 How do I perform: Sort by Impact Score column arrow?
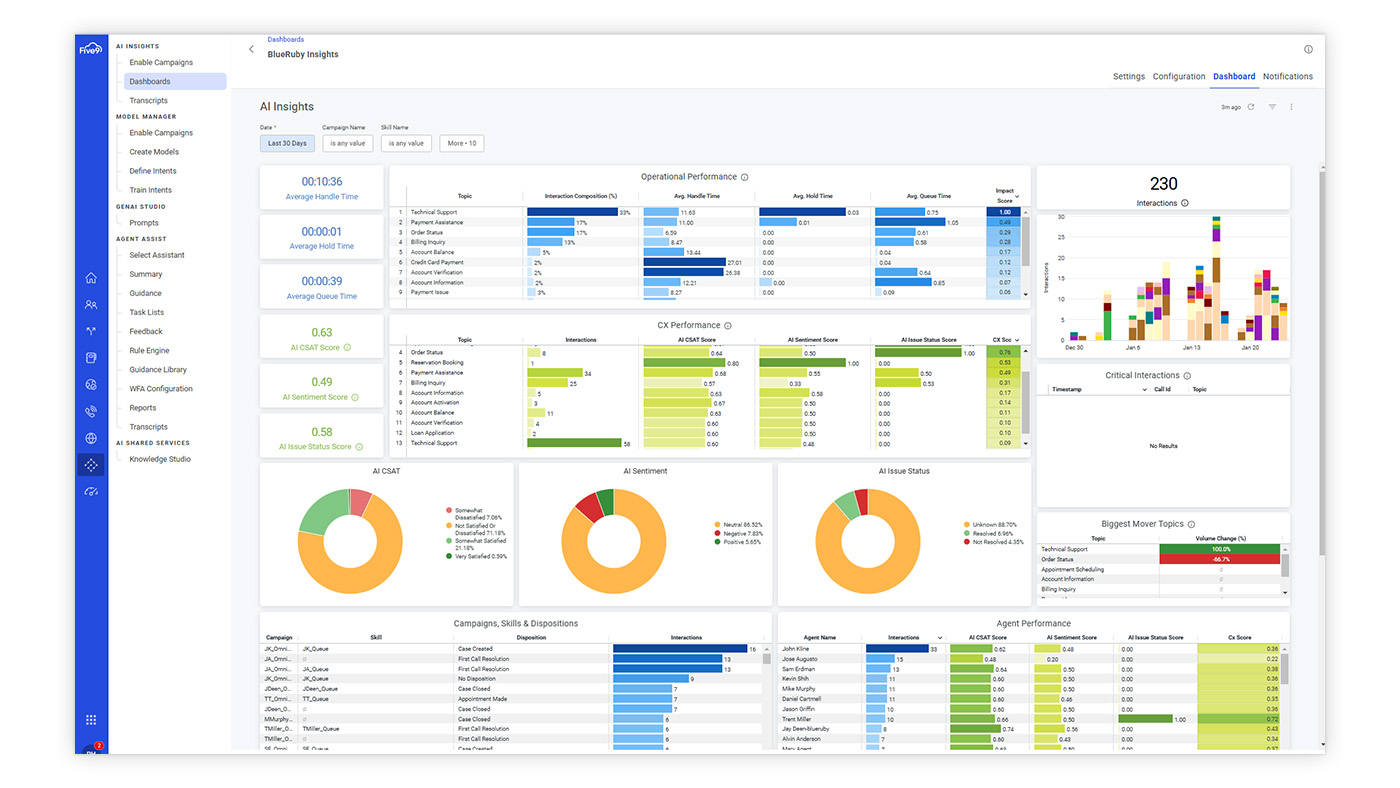[1018, 197]
